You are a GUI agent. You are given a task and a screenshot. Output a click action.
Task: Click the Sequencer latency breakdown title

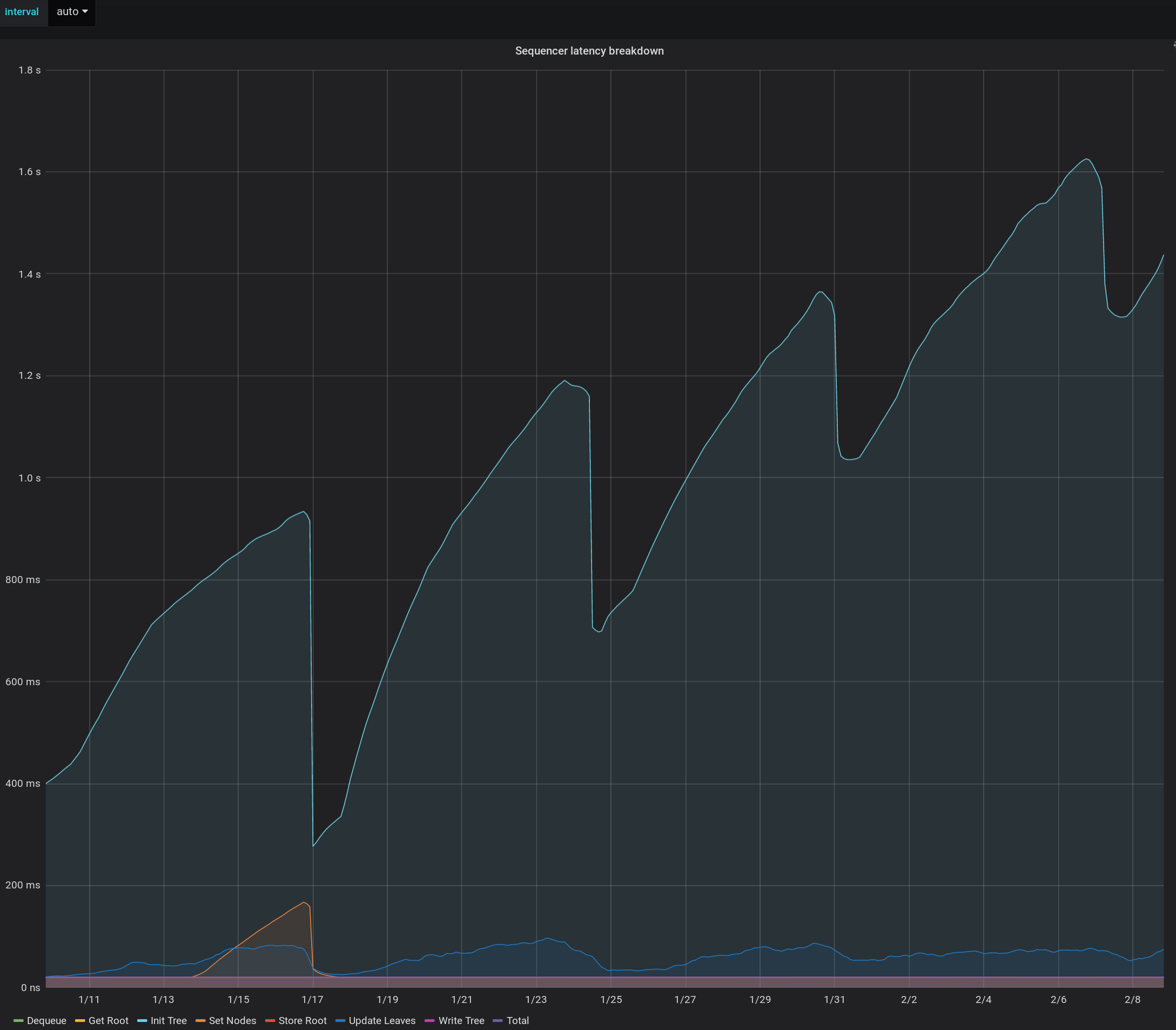[589, 51]
